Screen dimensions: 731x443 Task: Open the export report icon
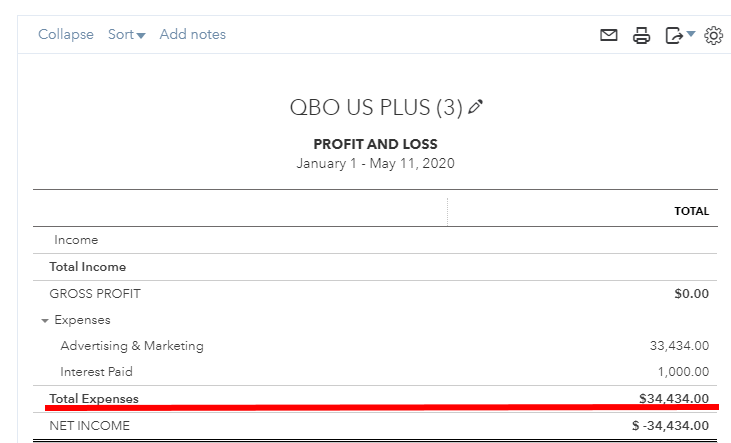pos(674,35)
